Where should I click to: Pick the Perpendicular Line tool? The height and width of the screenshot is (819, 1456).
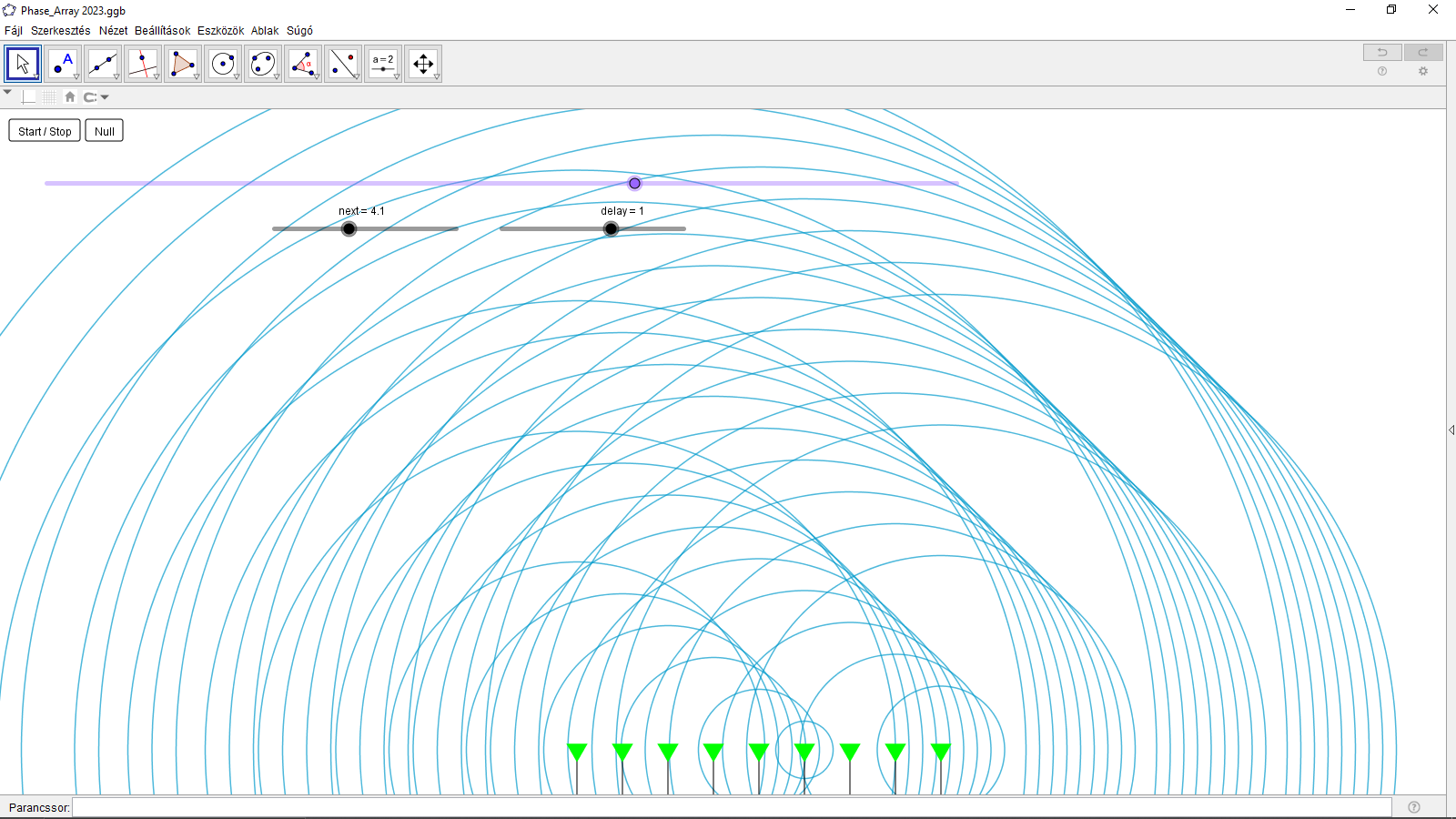click(143, 64)
